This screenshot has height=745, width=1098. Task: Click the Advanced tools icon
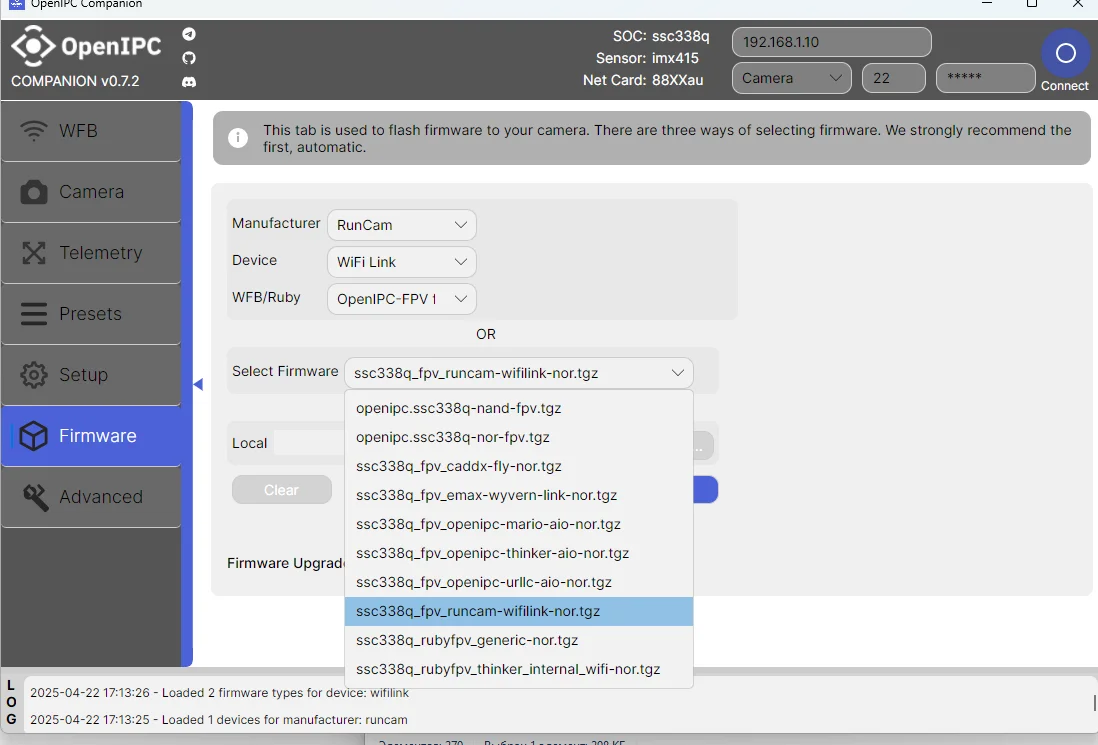(35, 497)
